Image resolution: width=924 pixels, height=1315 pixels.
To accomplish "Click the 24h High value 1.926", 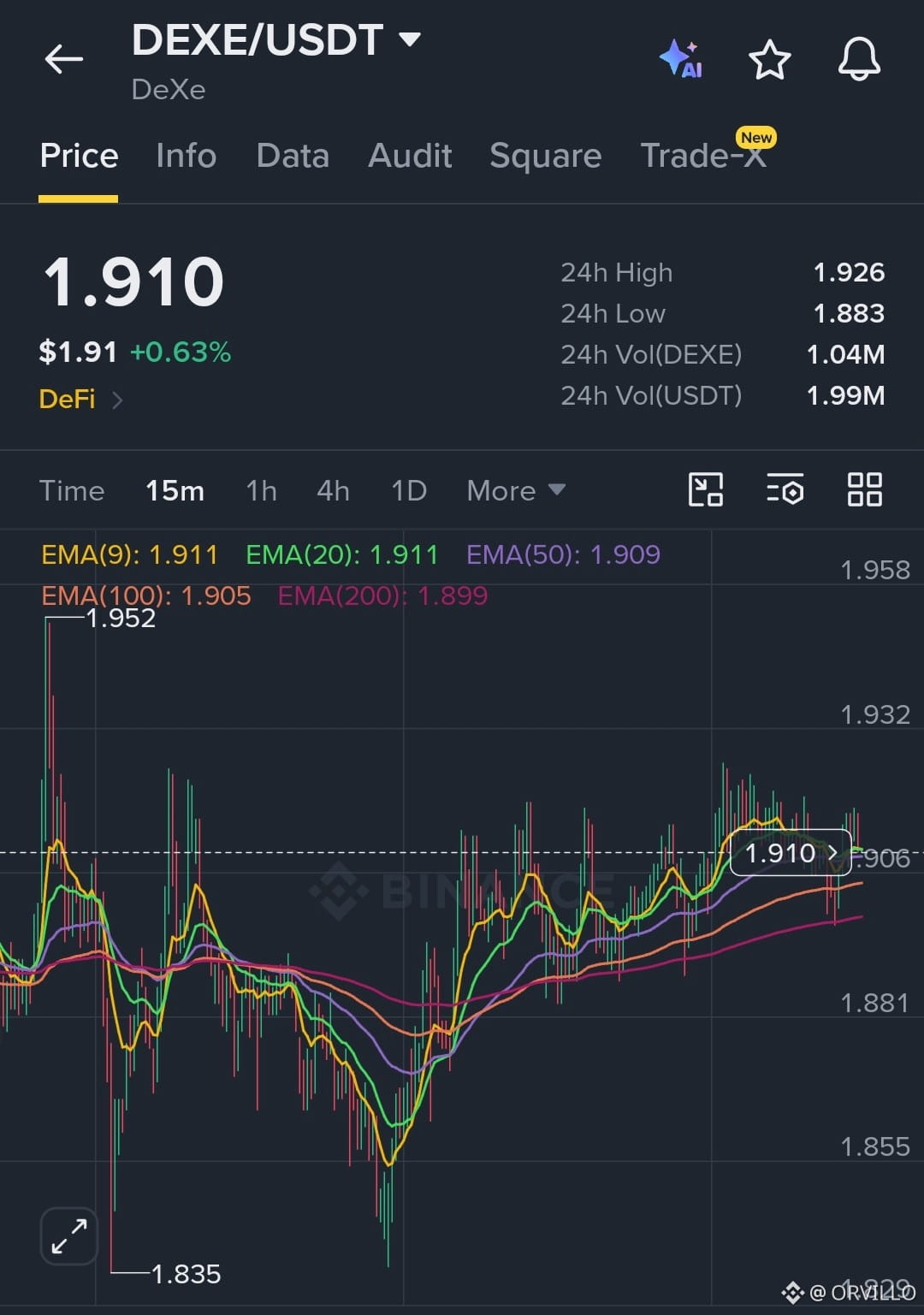I will click(849, 272).
